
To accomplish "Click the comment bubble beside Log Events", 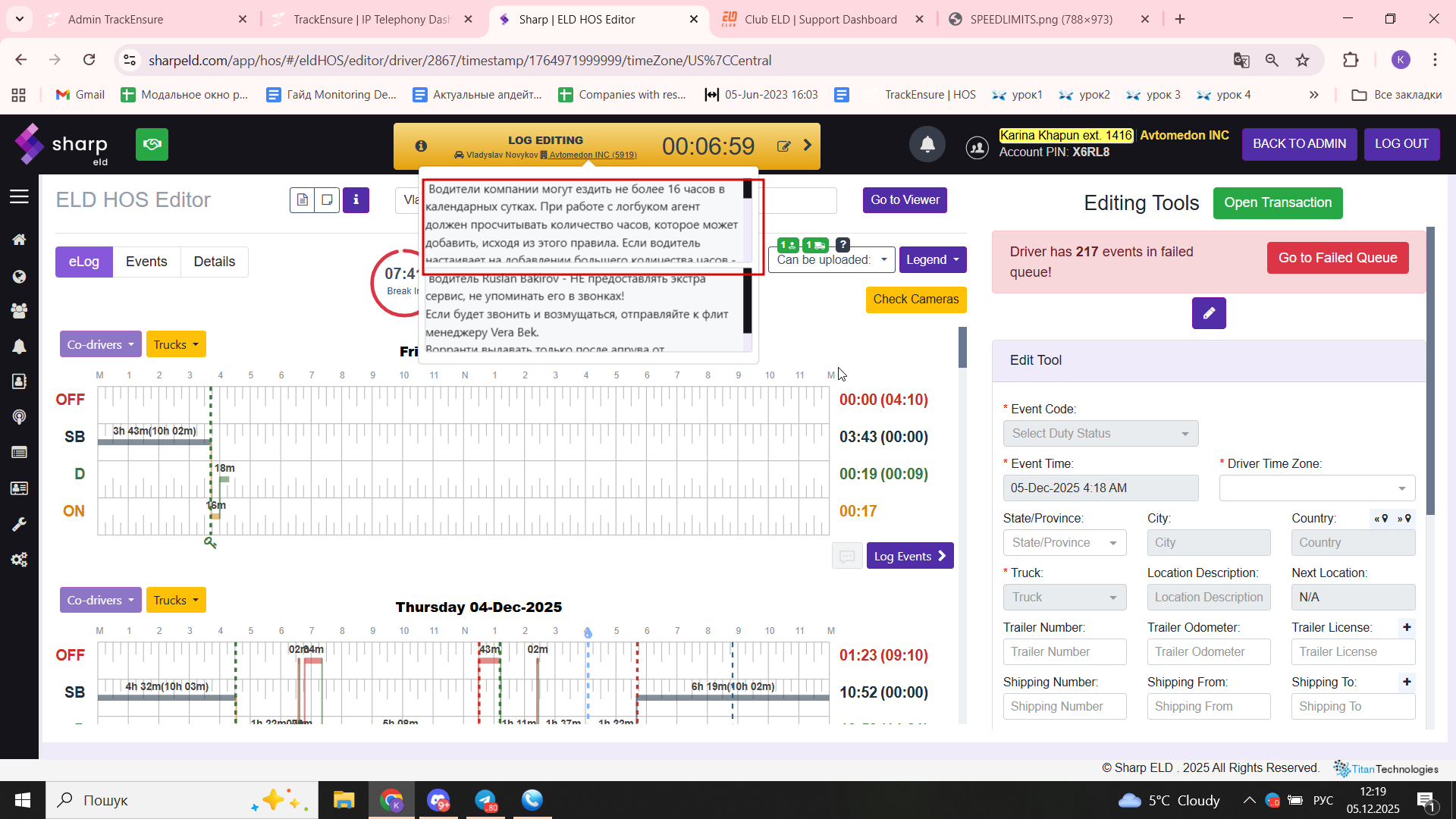I will click(846, 556).
